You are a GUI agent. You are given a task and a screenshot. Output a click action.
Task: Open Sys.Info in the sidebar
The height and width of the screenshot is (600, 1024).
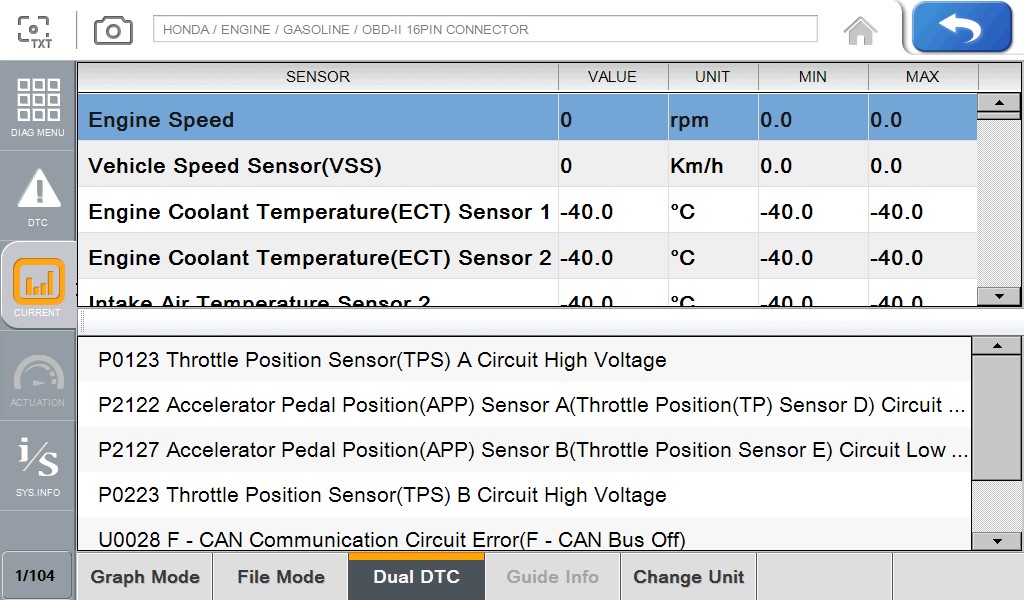pyautogui.click(x=38, y=466)
